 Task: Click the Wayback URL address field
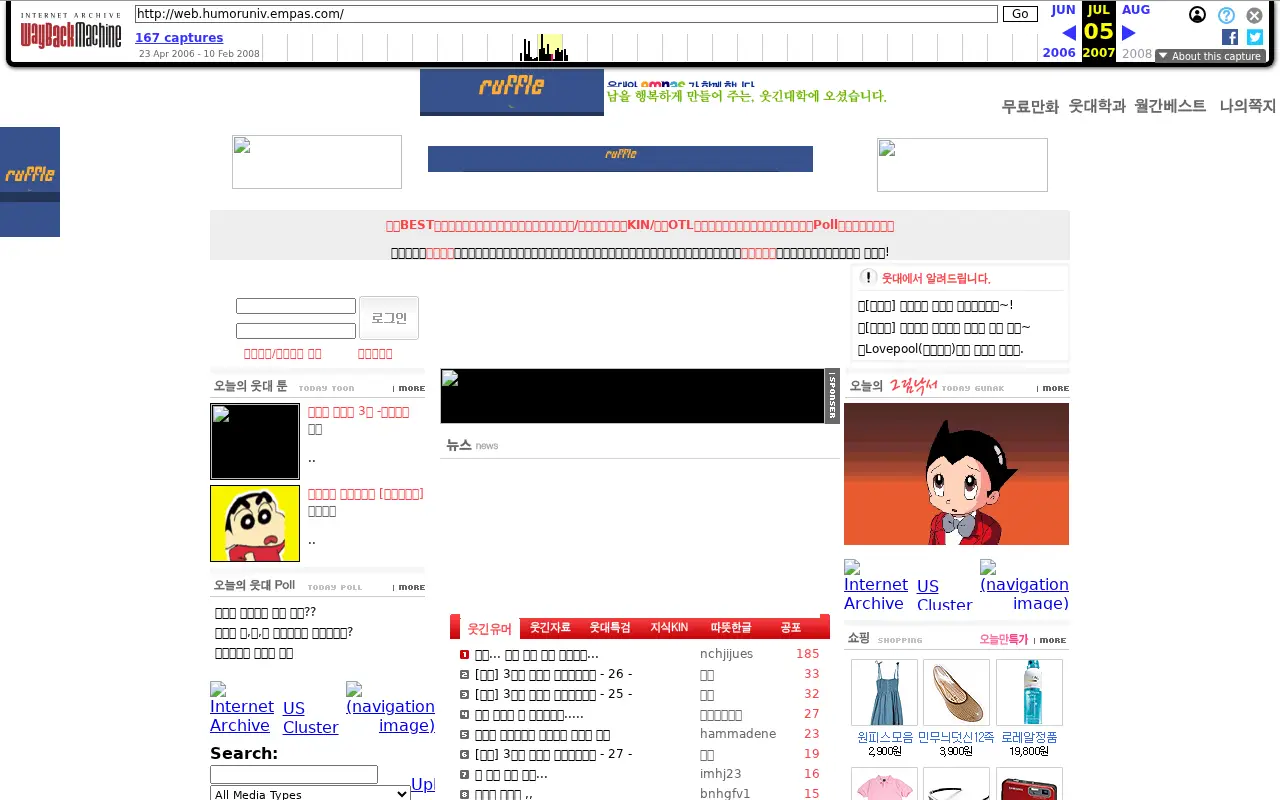coord(566,14)
